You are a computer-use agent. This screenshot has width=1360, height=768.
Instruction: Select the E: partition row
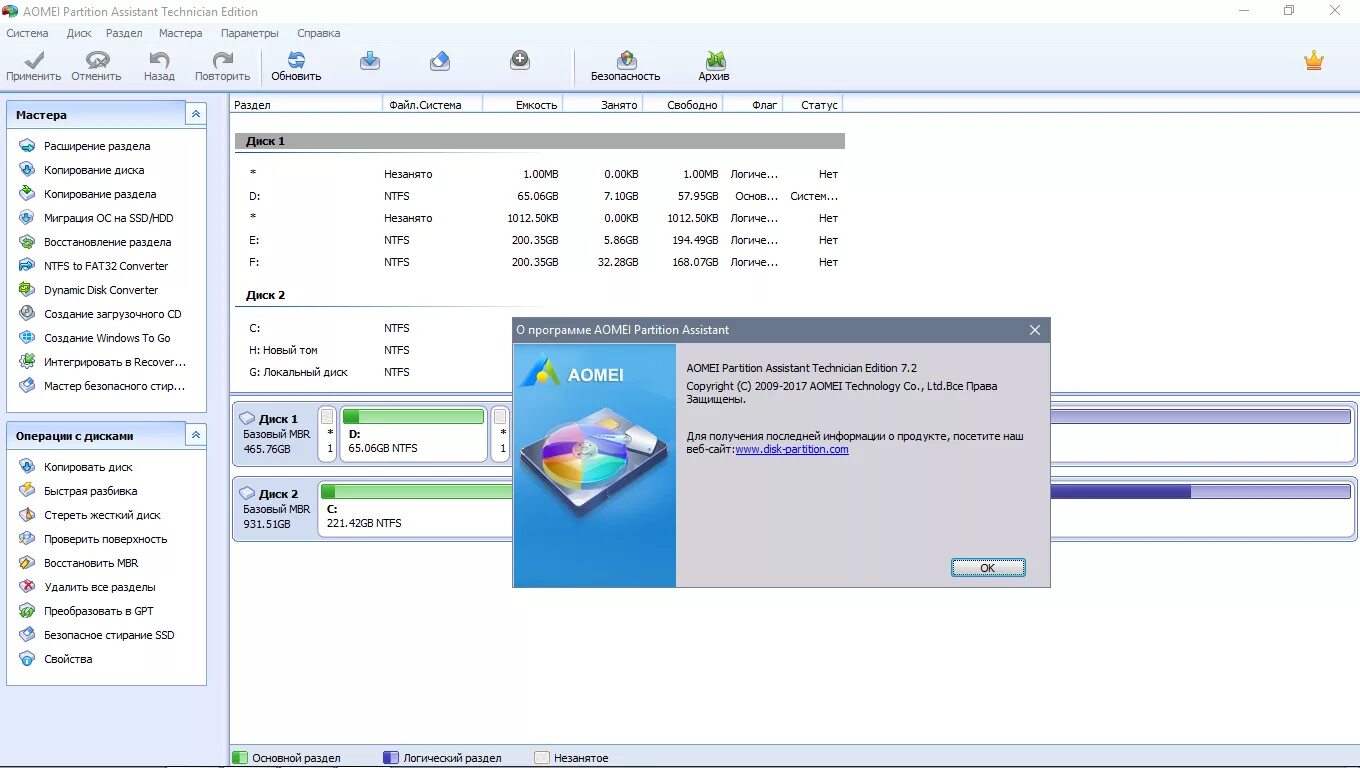(x=540, y=240)
